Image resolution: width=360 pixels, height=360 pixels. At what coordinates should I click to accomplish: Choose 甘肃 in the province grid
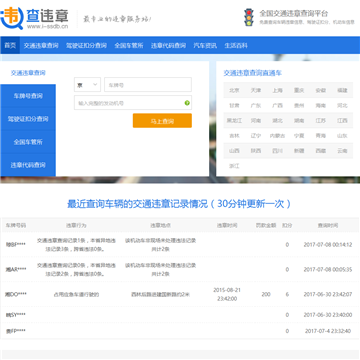234,105
